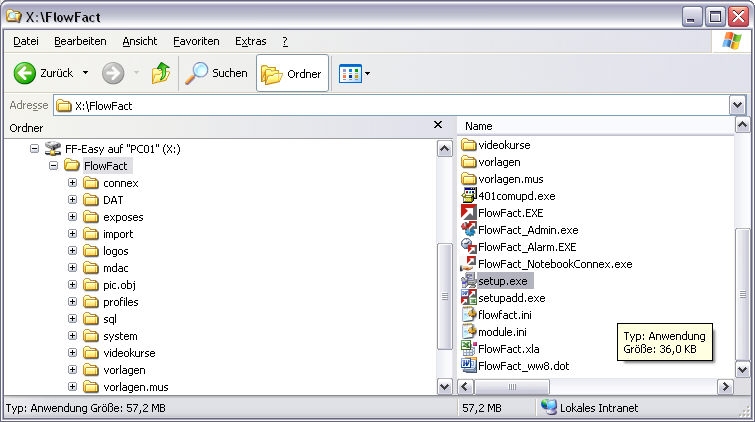
Task: Select the connex folder icon in tree
Action: coord(91,183)
